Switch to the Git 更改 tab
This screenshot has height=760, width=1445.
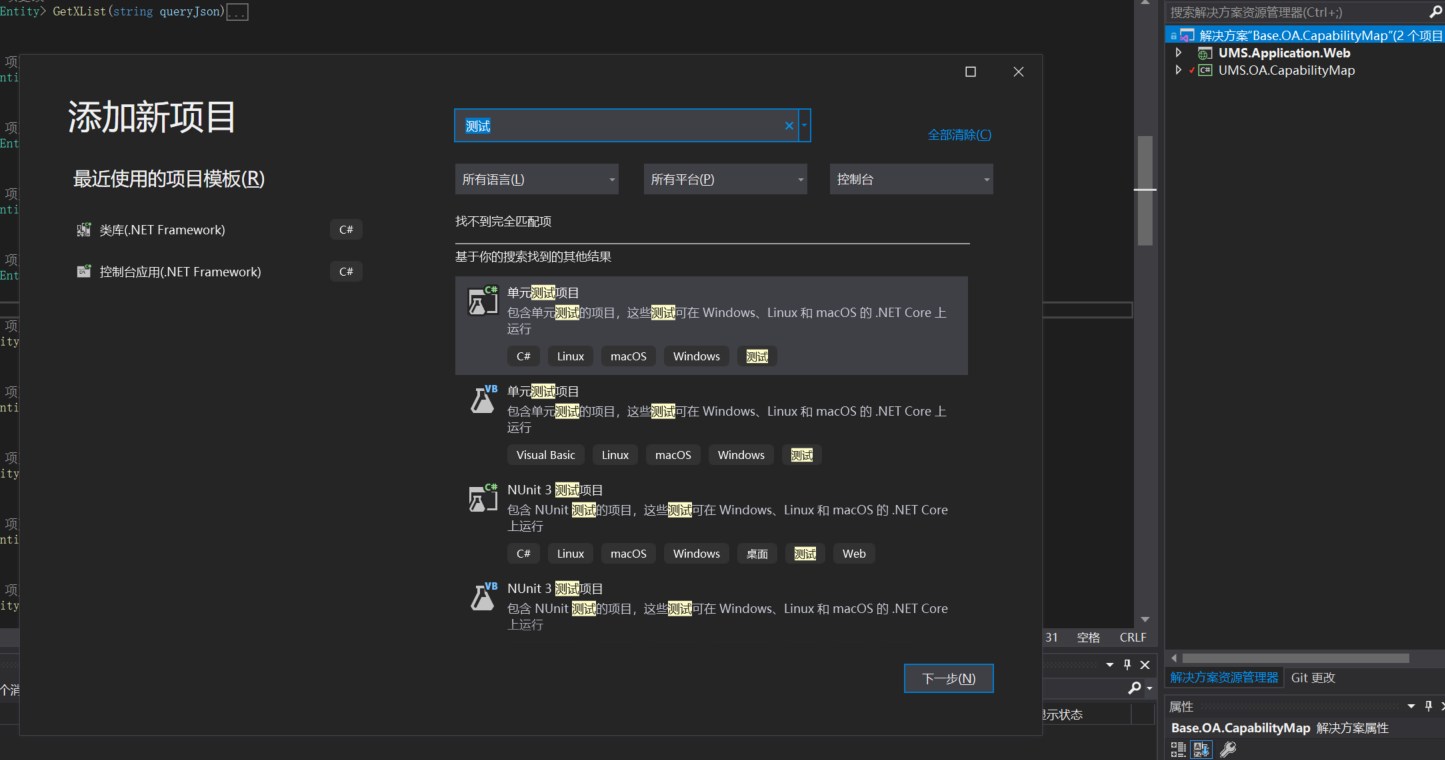[1313, 678]
